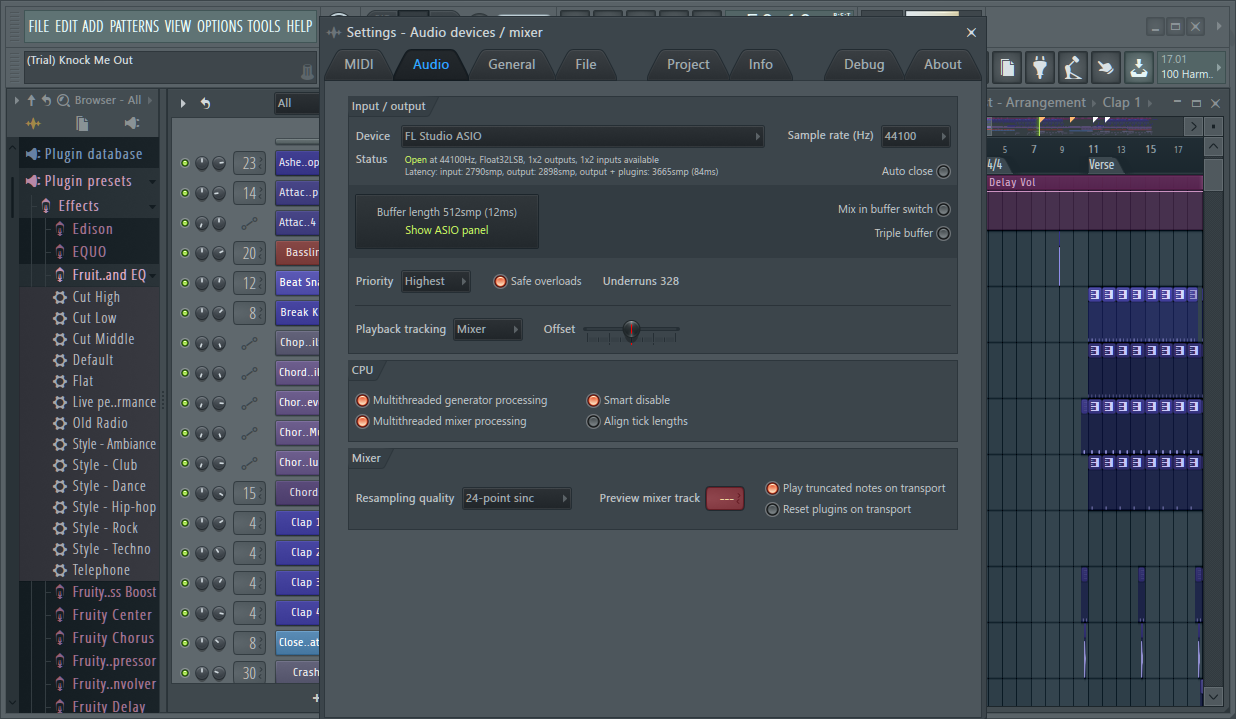Screen dimensions: 1236x719
Task: Click the browser plugin speaker icon
Action: [x=132, y=123]
